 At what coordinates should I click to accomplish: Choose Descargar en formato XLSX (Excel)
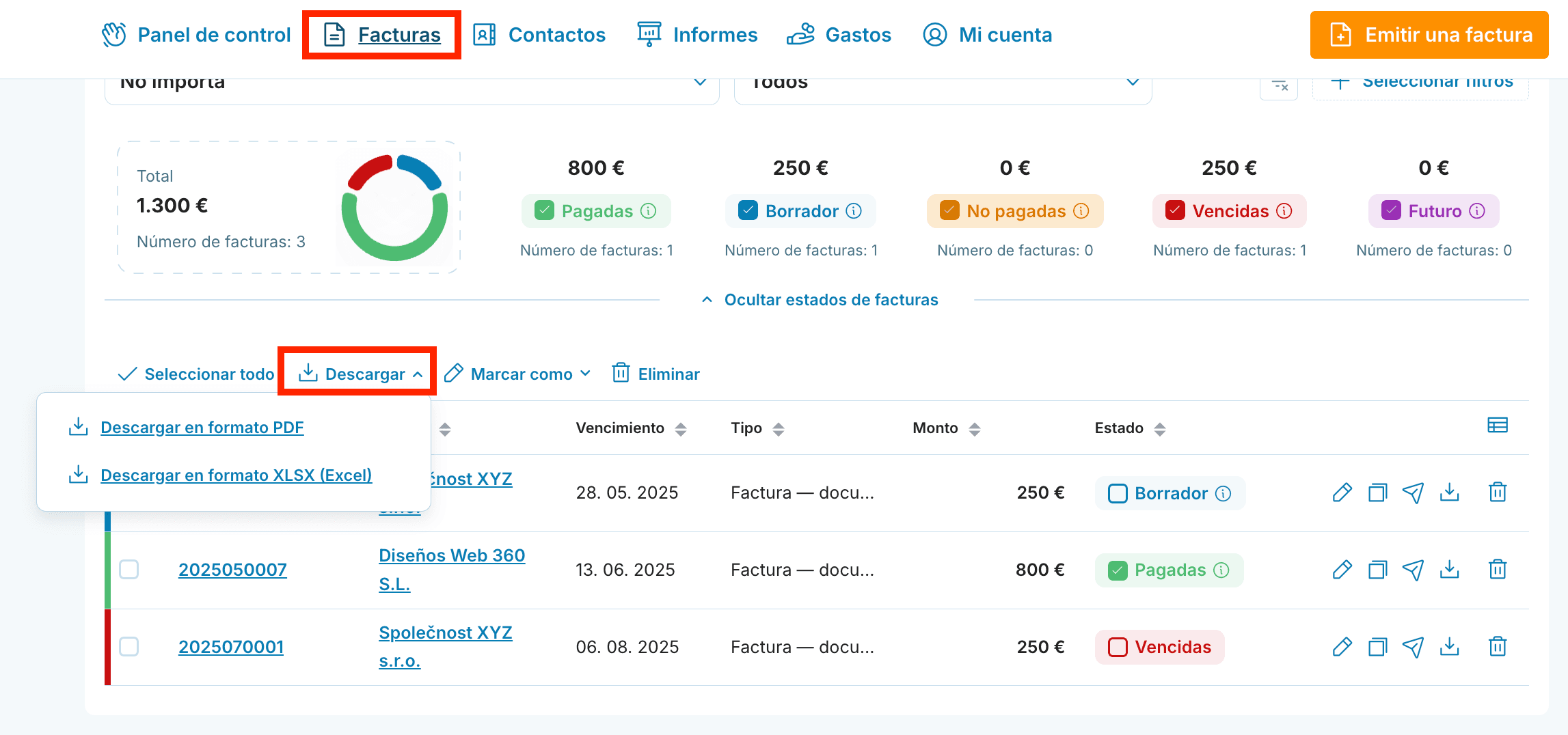point(236,475)
